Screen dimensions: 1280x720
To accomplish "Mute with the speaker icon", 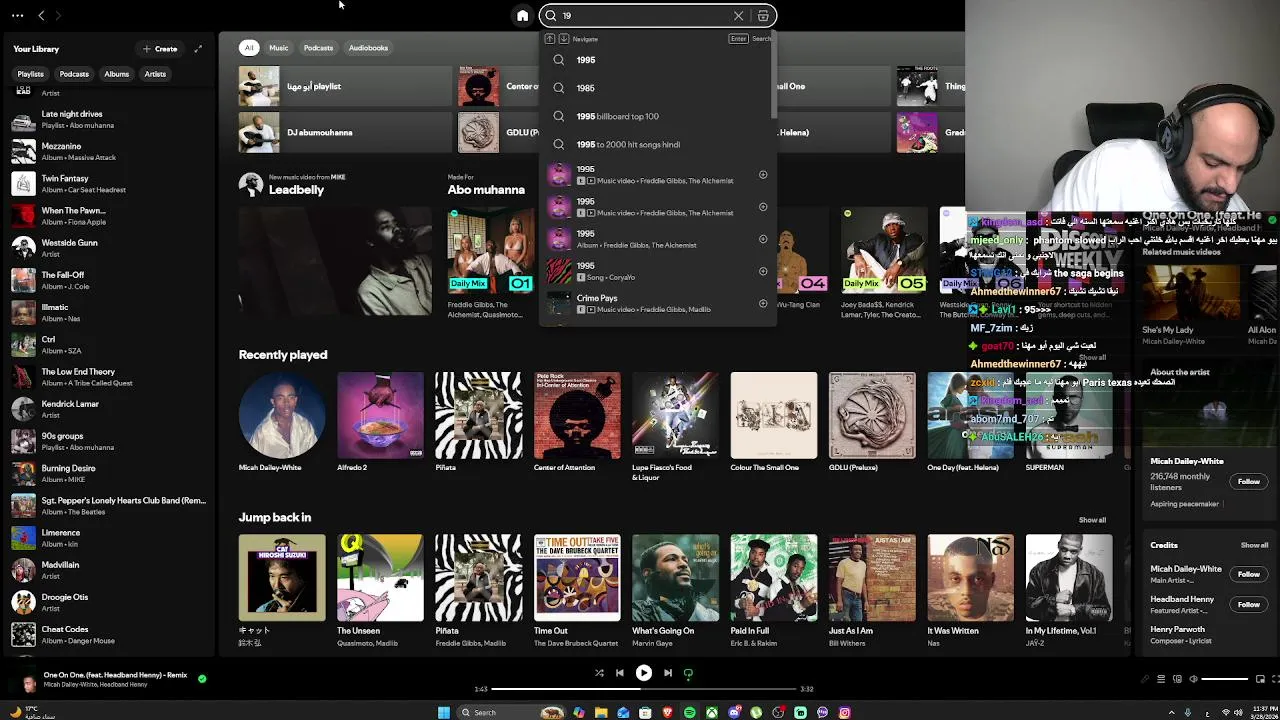I will (1193, 680).
